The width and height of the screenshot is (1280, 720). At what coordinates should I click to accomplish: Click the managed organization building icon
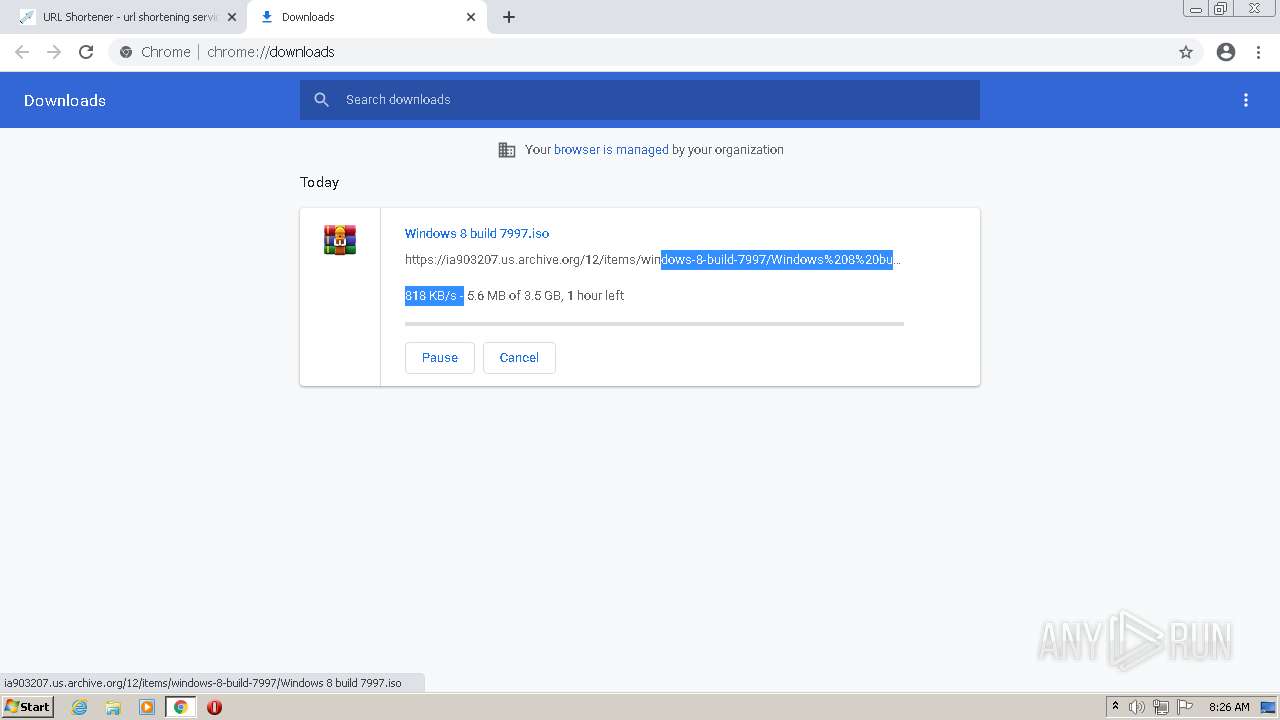[507, 150]
